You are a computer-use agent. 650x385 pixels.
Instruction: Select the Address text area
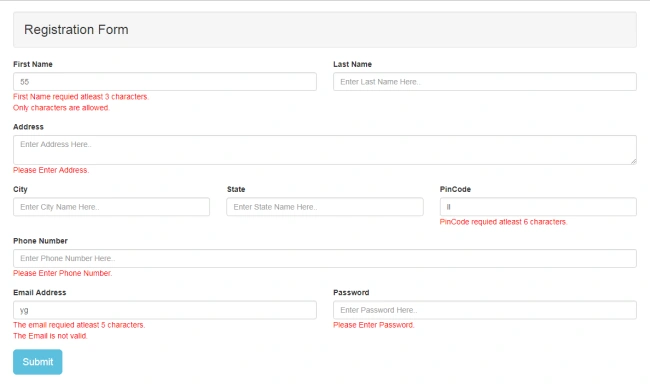point(325,150)
